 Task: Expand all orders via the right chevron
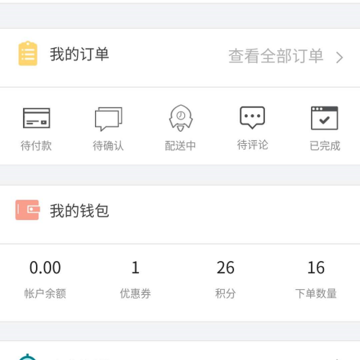click(x=339, y=57)
